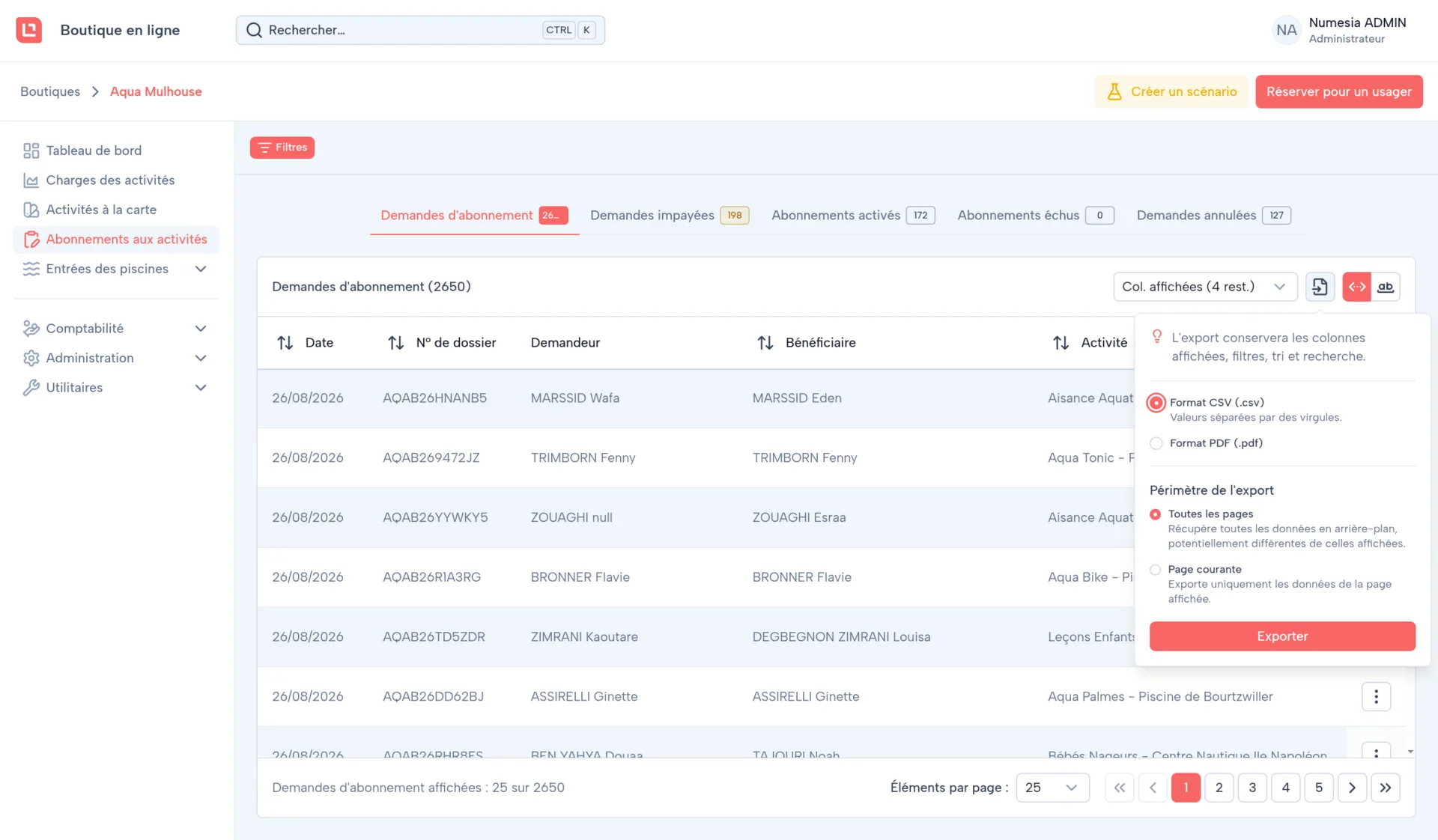Go to page 2
1438x840 pixels.
tap(1219, 788)
